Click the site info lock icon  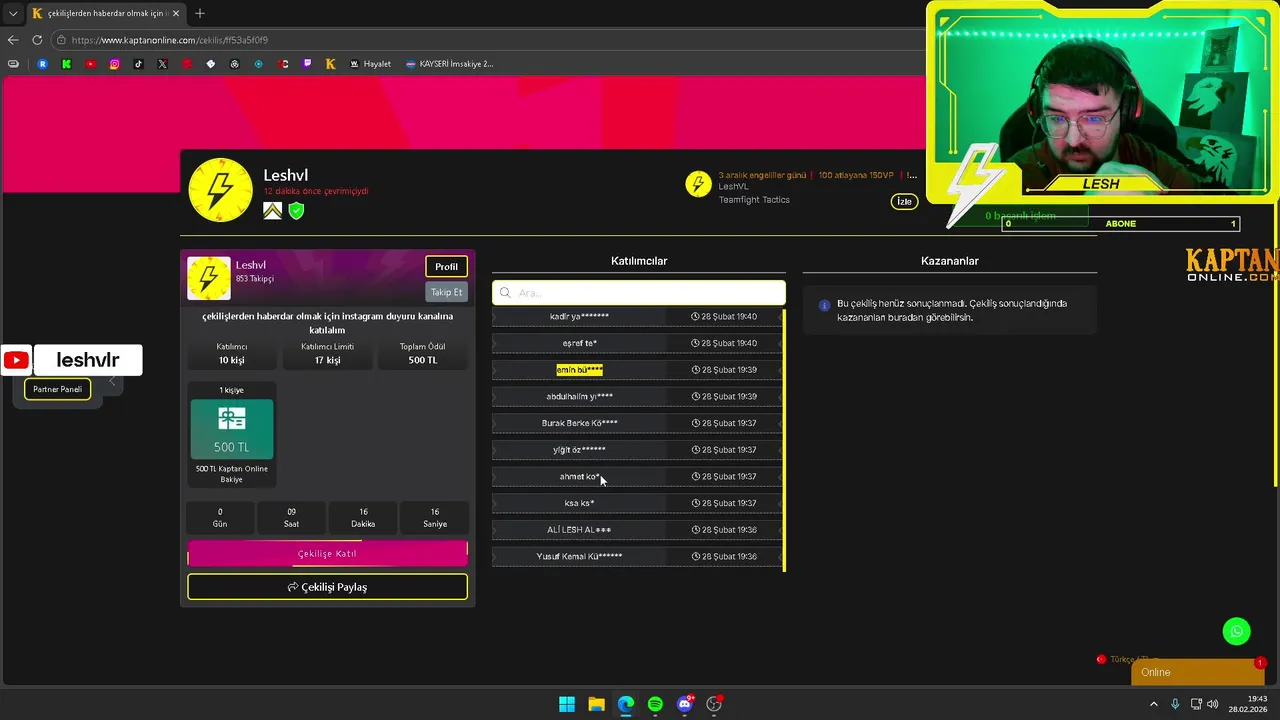pyautogui.click(x=61, y=40)
